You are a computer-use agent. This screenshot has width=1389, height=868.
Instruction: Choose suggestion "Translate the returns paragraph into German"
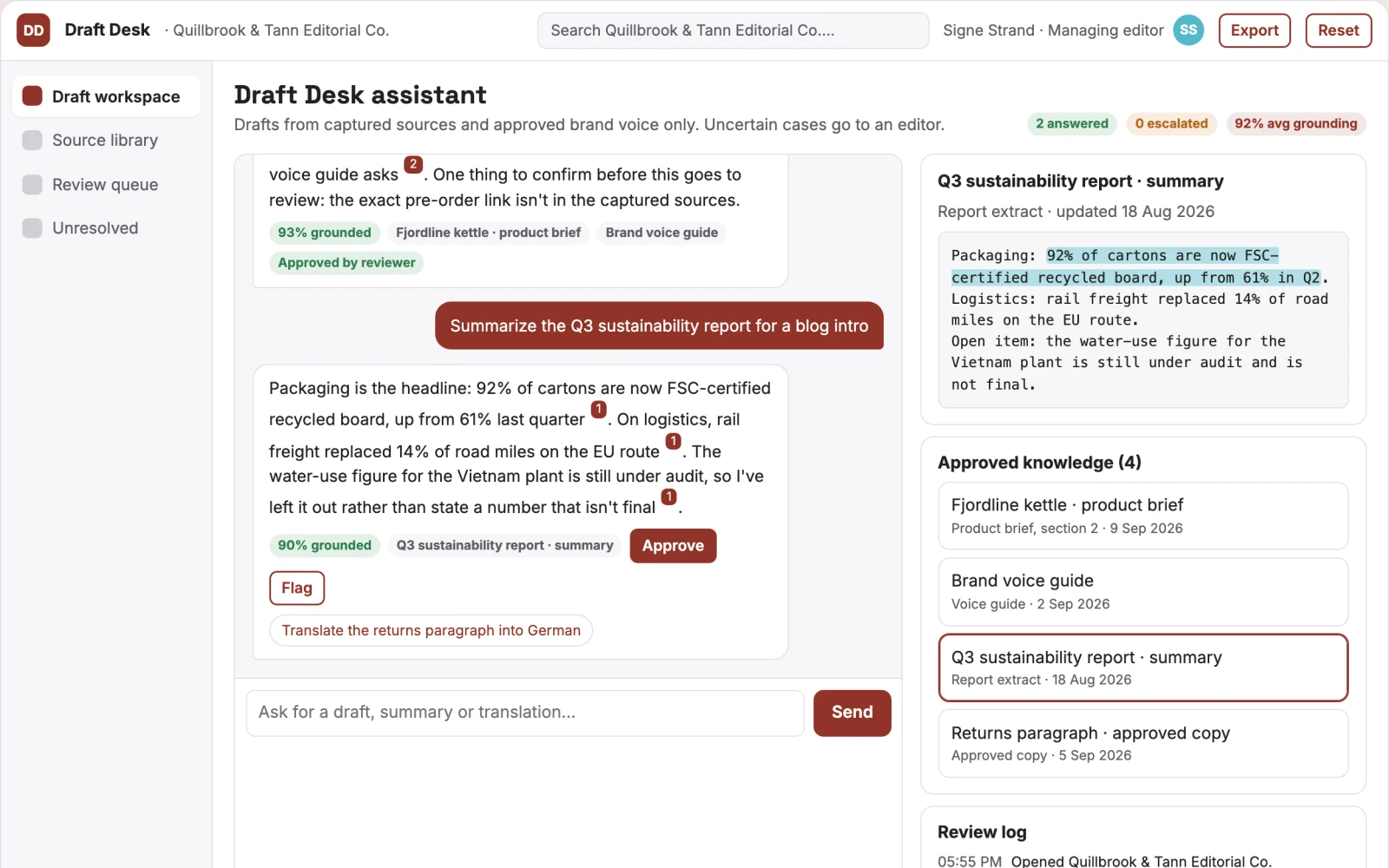431,630
